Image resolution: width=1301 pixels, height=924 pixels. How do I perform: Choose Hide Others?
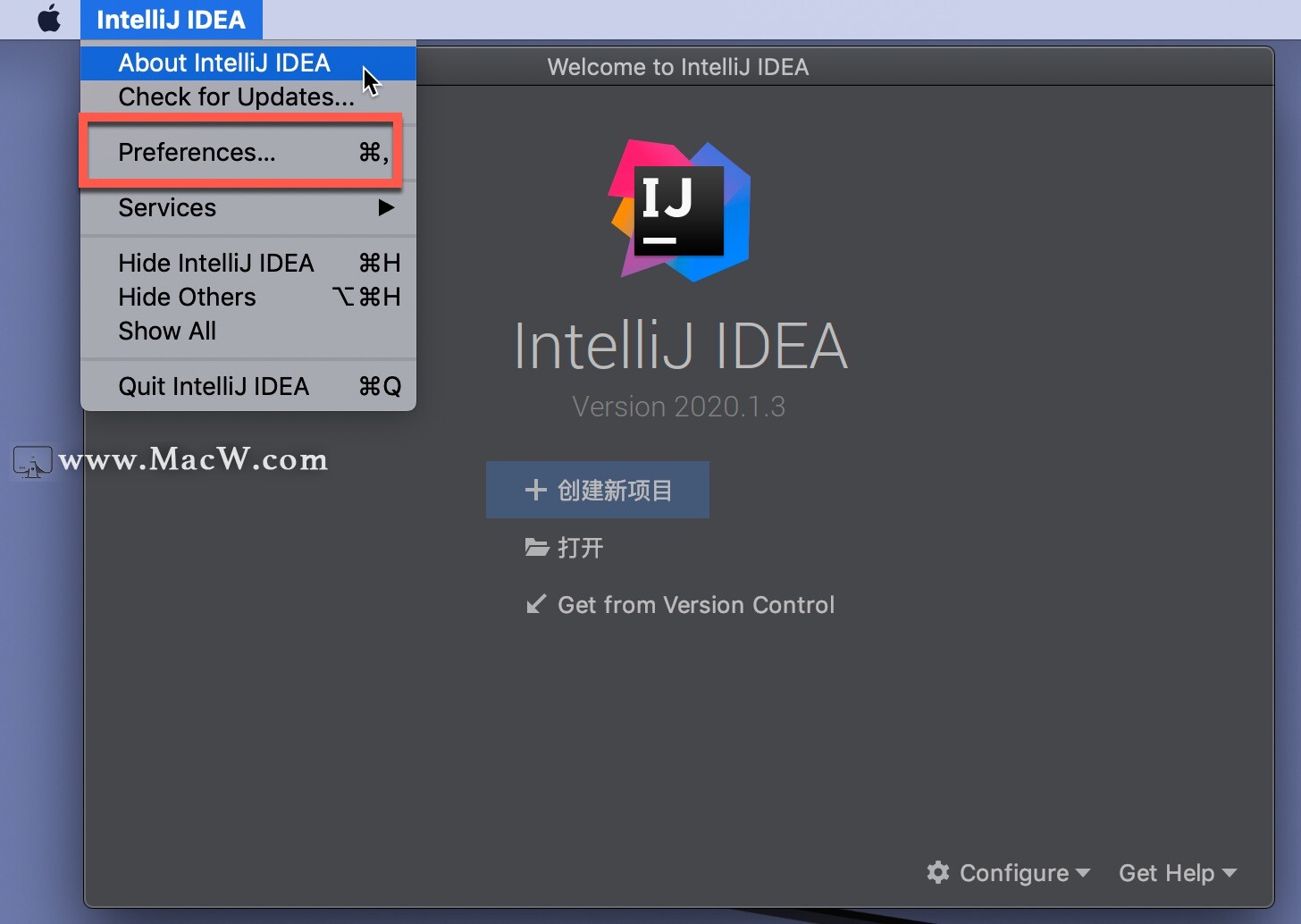coord(248,297)
